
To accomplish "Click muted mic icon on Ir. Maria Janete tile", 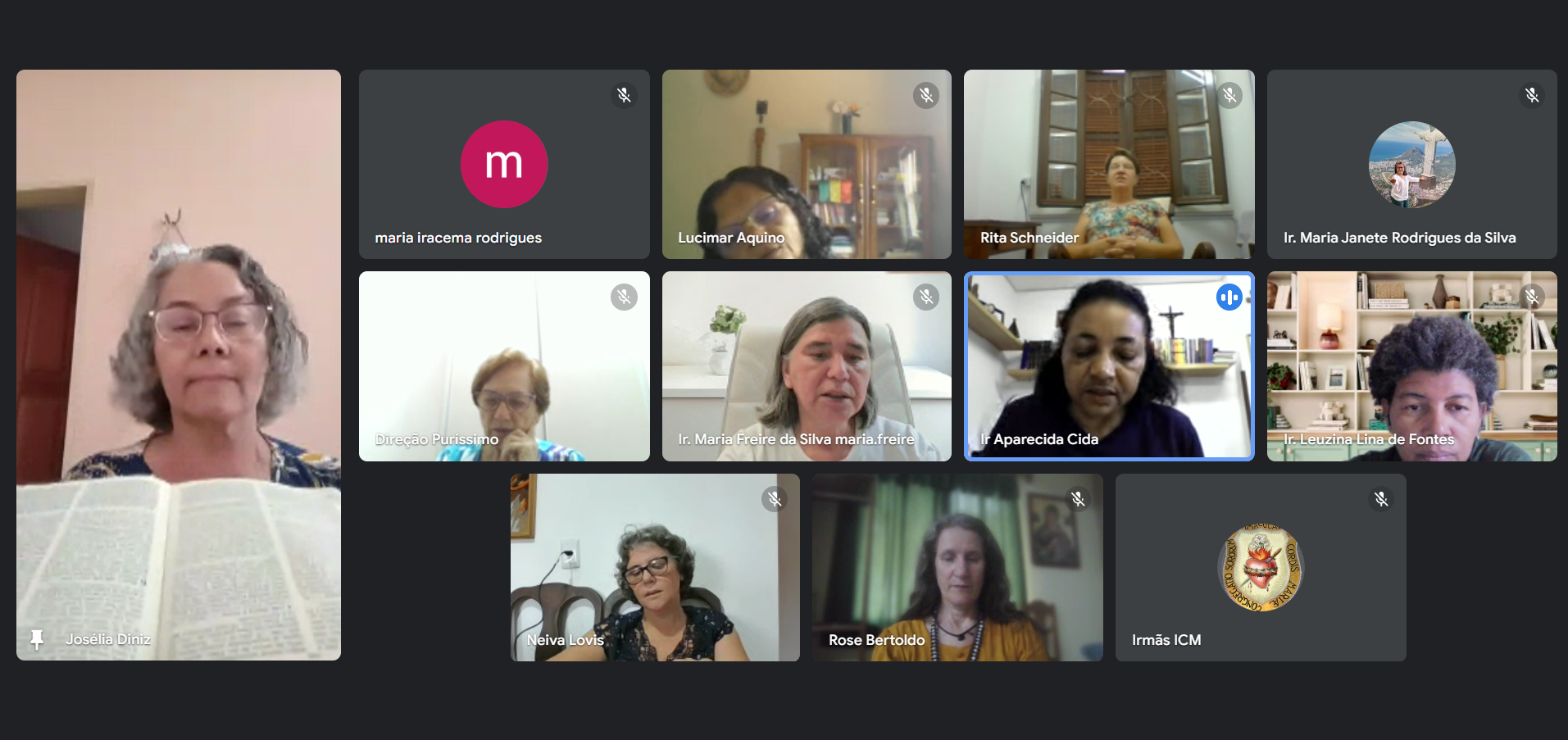I will point(1532,95).
